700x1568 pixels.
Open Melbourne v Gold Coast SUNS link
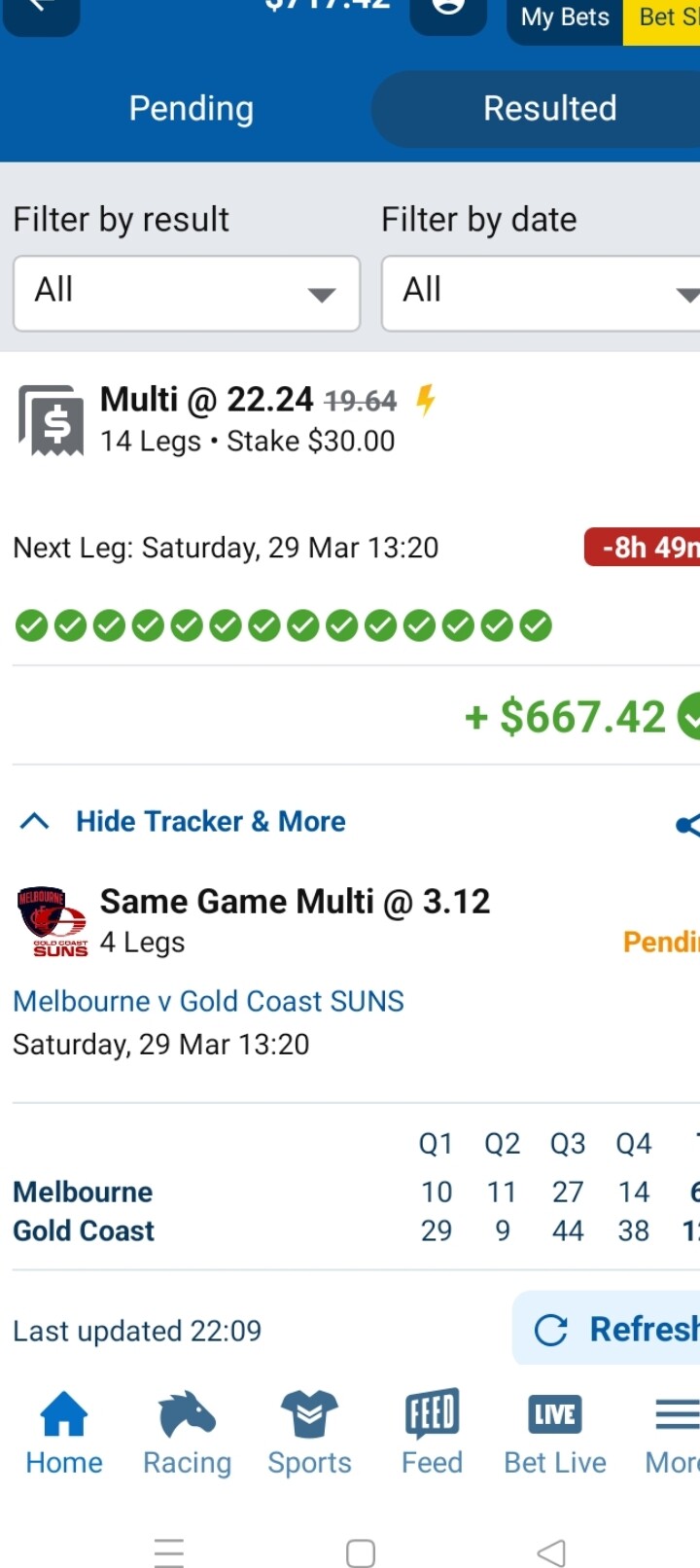click(x=209, y=1001)
